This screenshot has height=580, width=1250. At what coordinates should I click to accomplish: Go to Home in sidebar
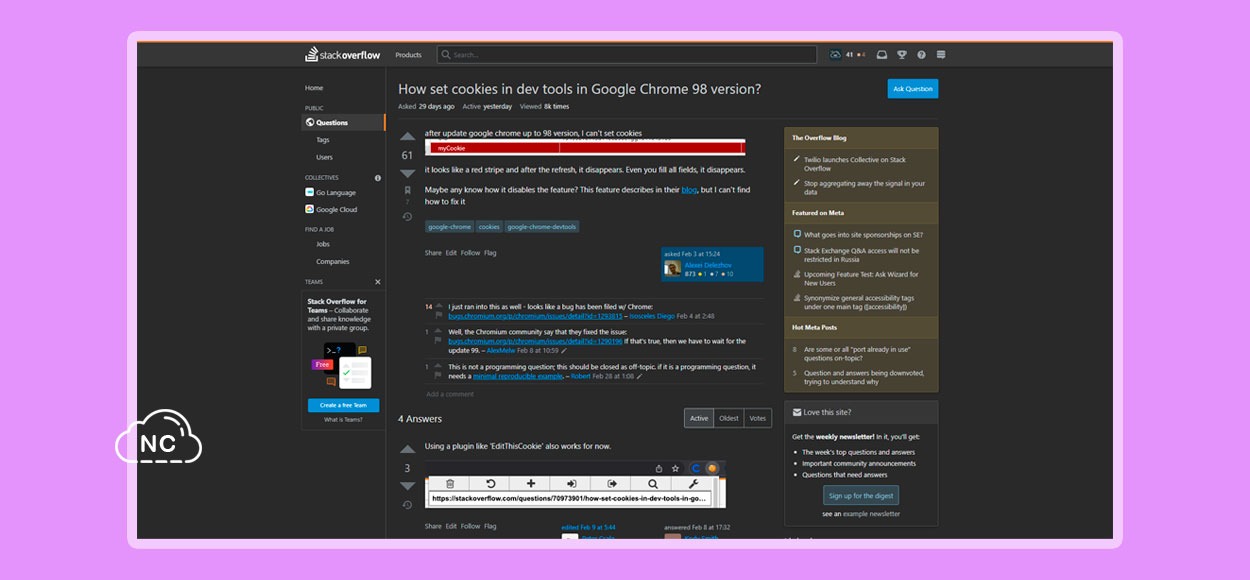point(314,88)
